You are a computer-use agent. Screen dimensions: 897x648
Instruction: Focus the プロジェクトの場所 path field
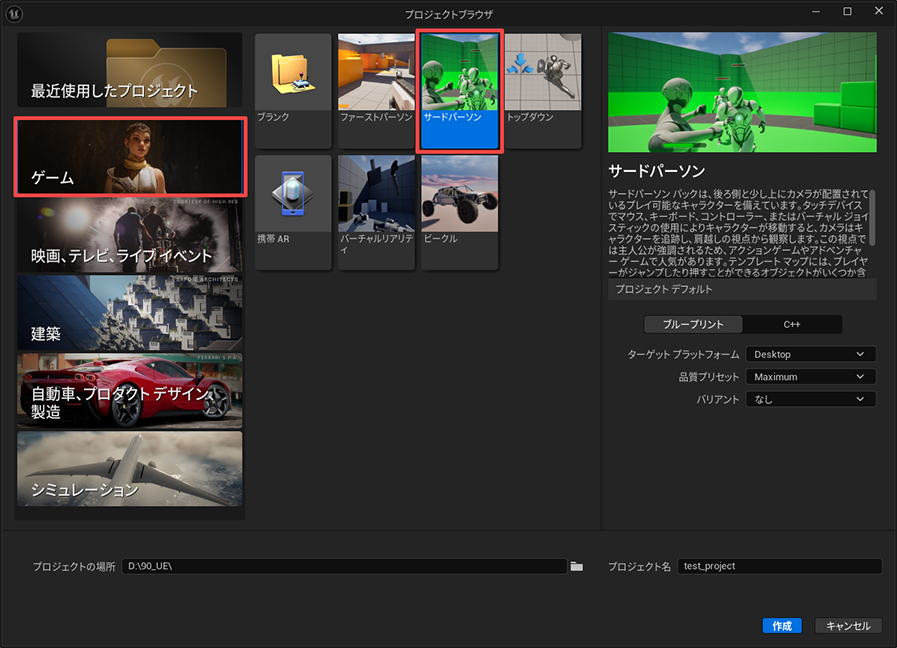[x=344, y=566]
